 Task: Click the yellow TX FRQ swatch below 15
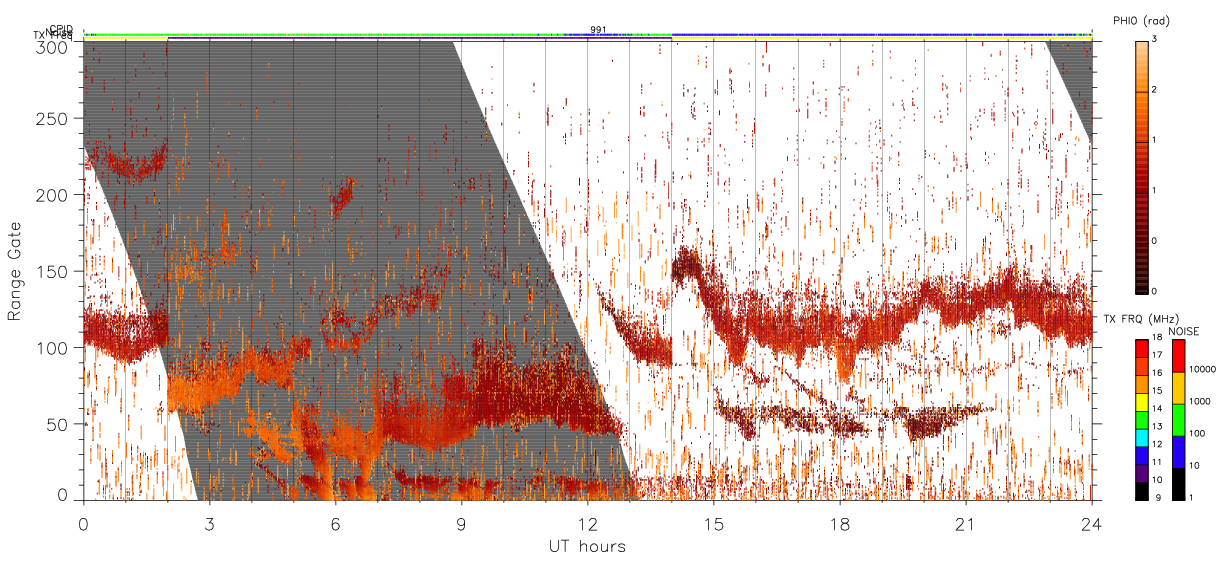(1142, 401)
